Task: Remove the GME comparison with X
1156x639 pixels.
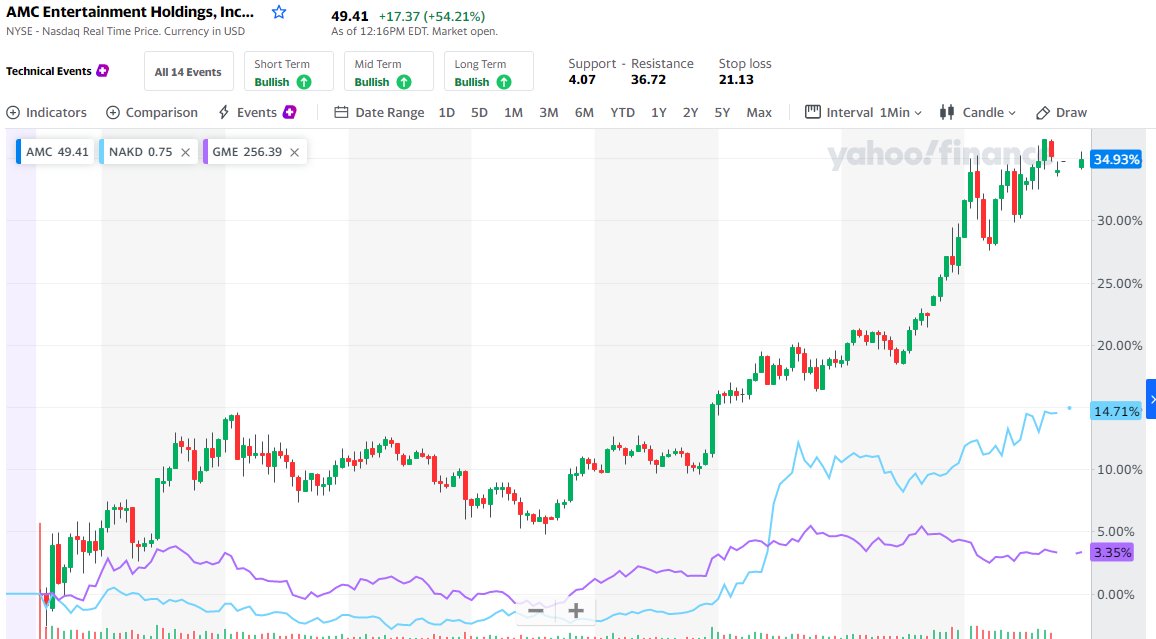Action: pos(294,153)
